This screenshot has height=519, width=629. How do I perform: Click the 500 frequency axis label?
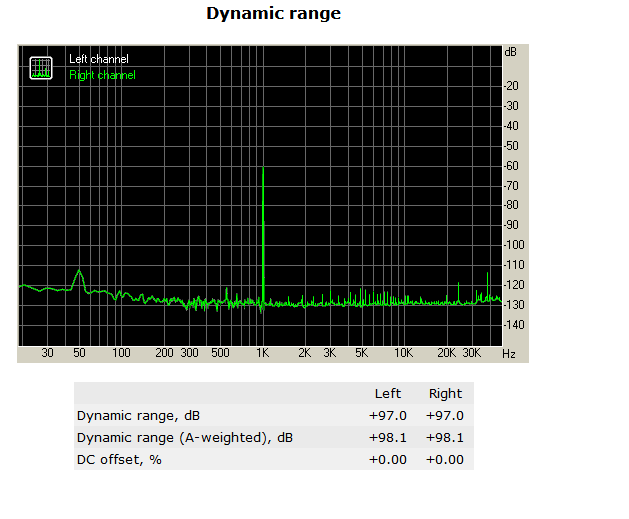coord(220,353)
